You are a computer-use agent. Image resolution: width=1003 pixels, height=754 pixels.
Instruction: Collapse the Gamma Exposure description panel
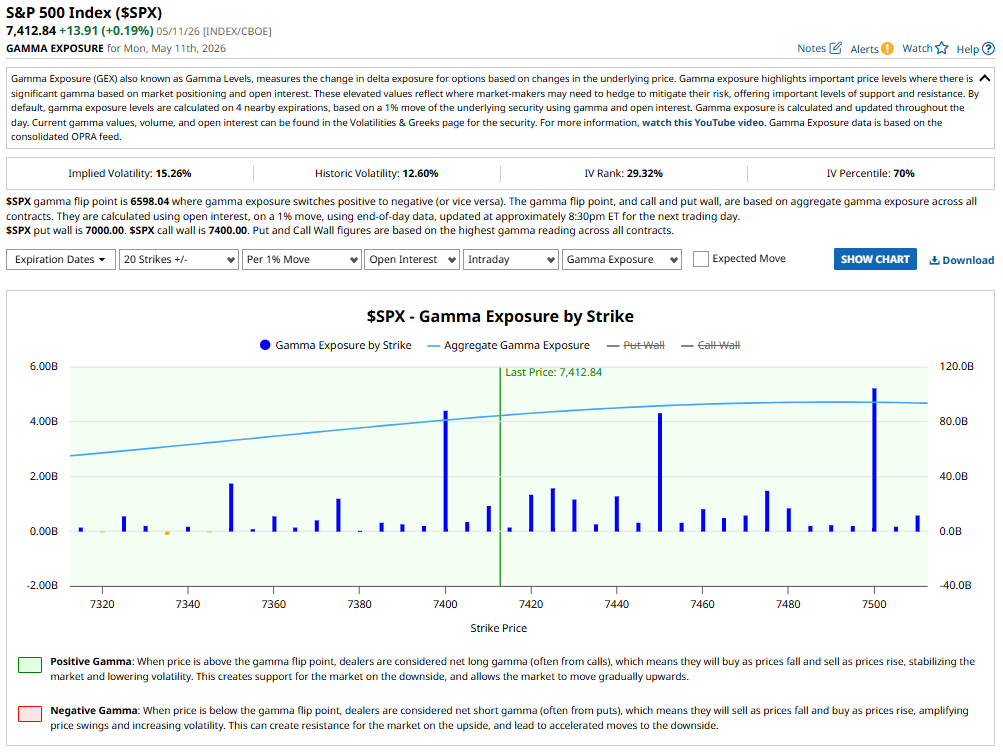point(984,78)
